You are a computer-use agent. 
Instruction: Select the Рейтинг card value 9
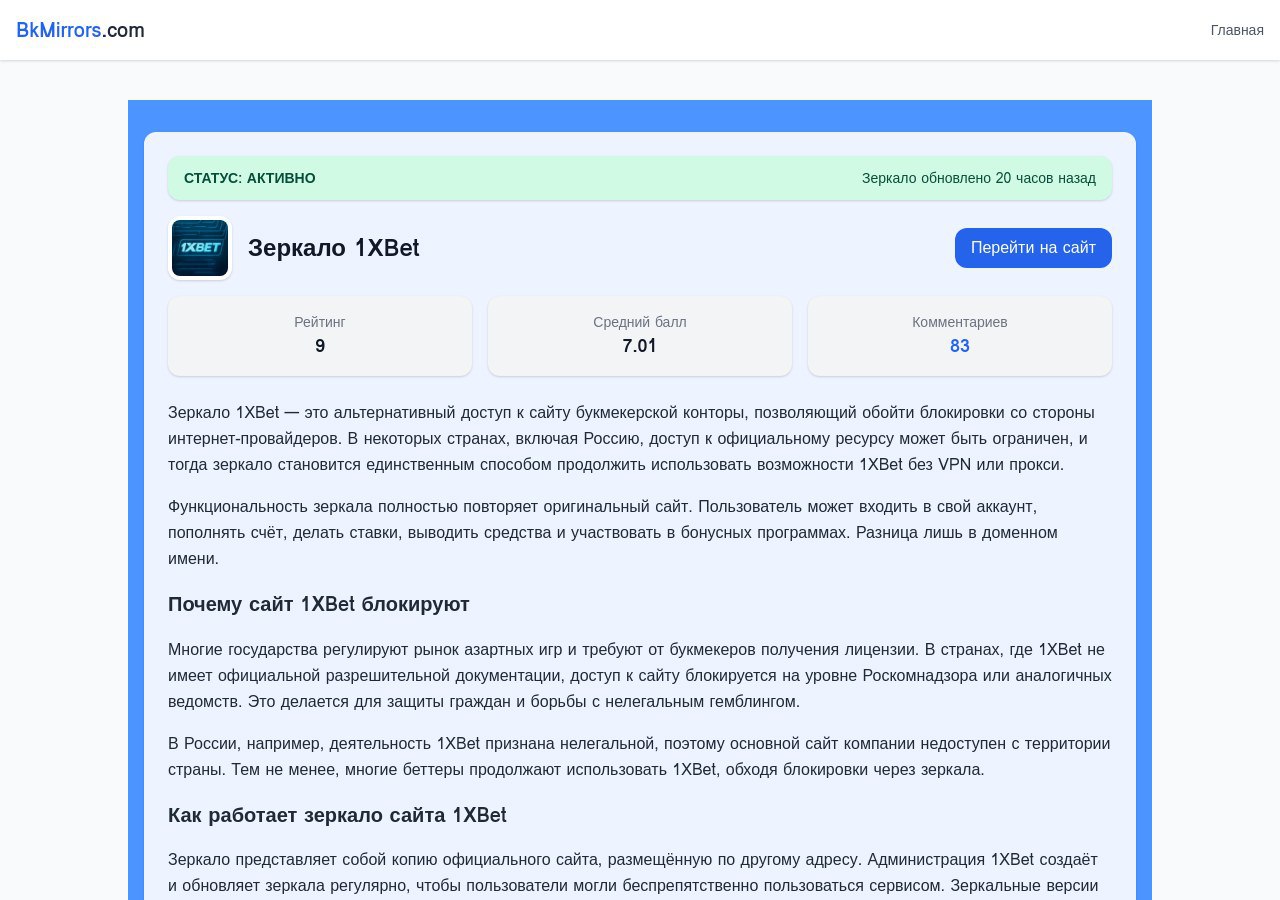[x=320, y=346]
